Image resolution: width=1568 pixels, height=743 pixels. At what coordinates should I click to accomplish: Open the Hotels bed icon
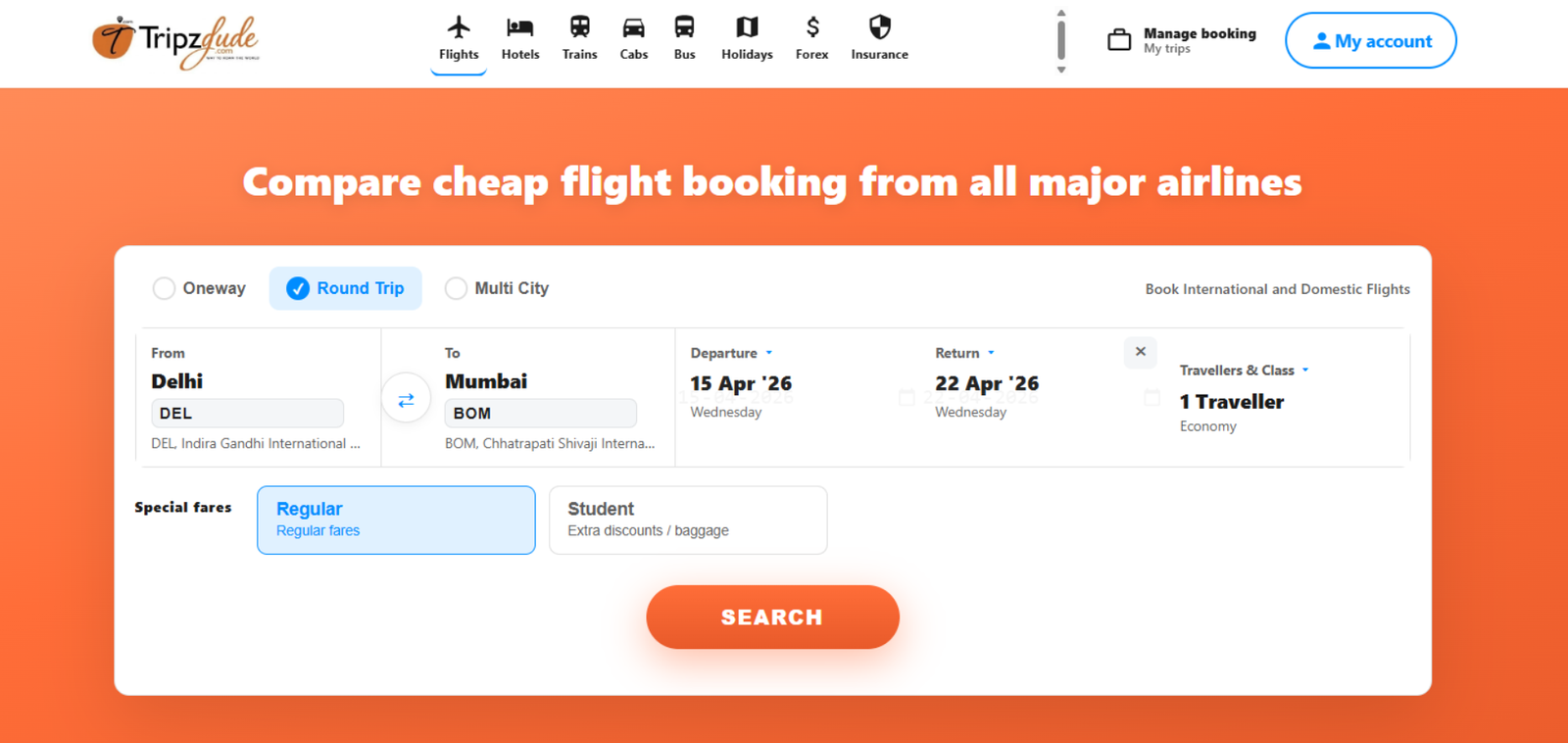pos(519,26)
